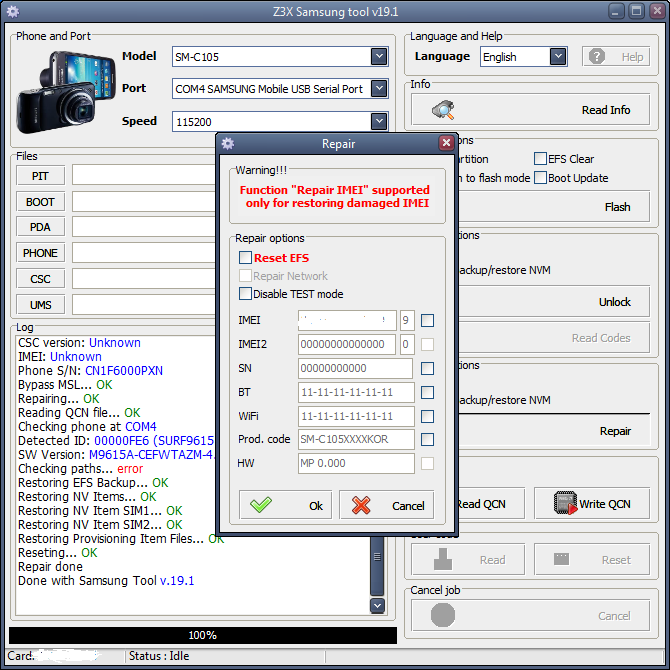Image resolution: width=670 pixels, height=670 pixels.
Task: Click log line 'Repair done'
Action: [x=50, y=567]
